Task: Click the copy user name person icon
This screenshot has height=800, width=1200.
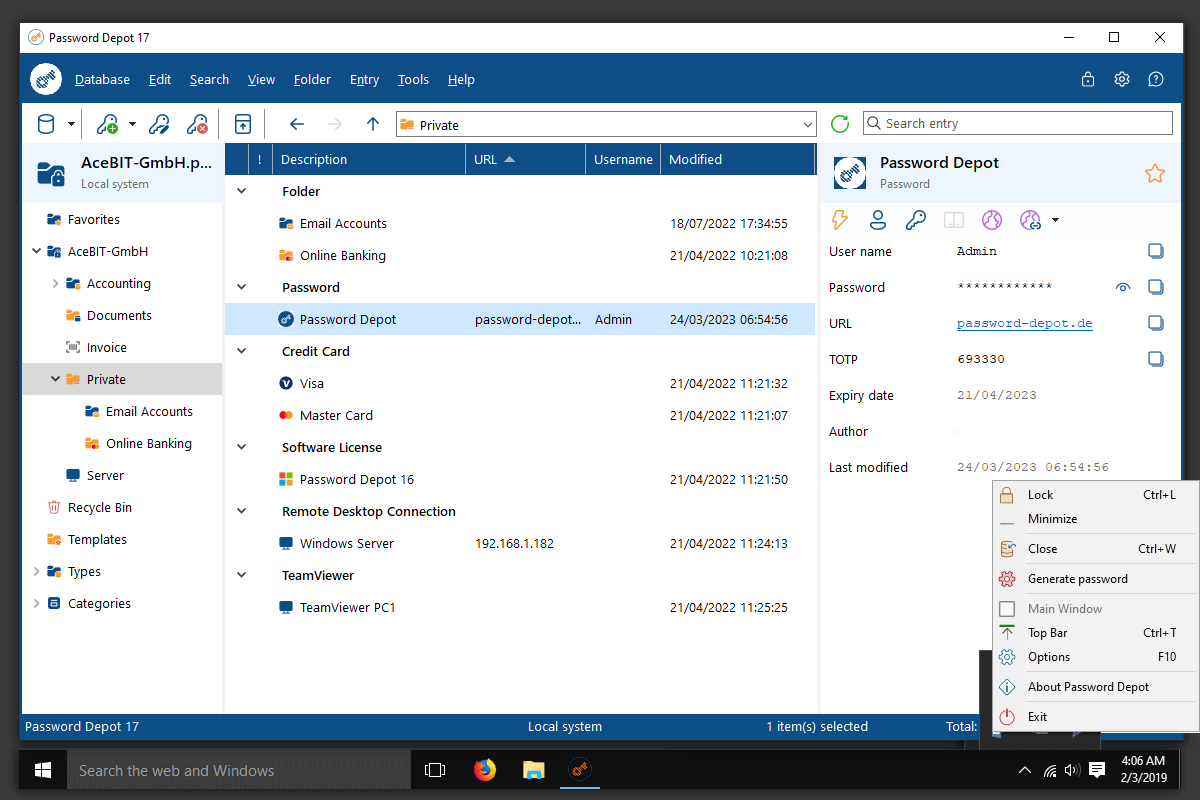Action: point(878,220)
